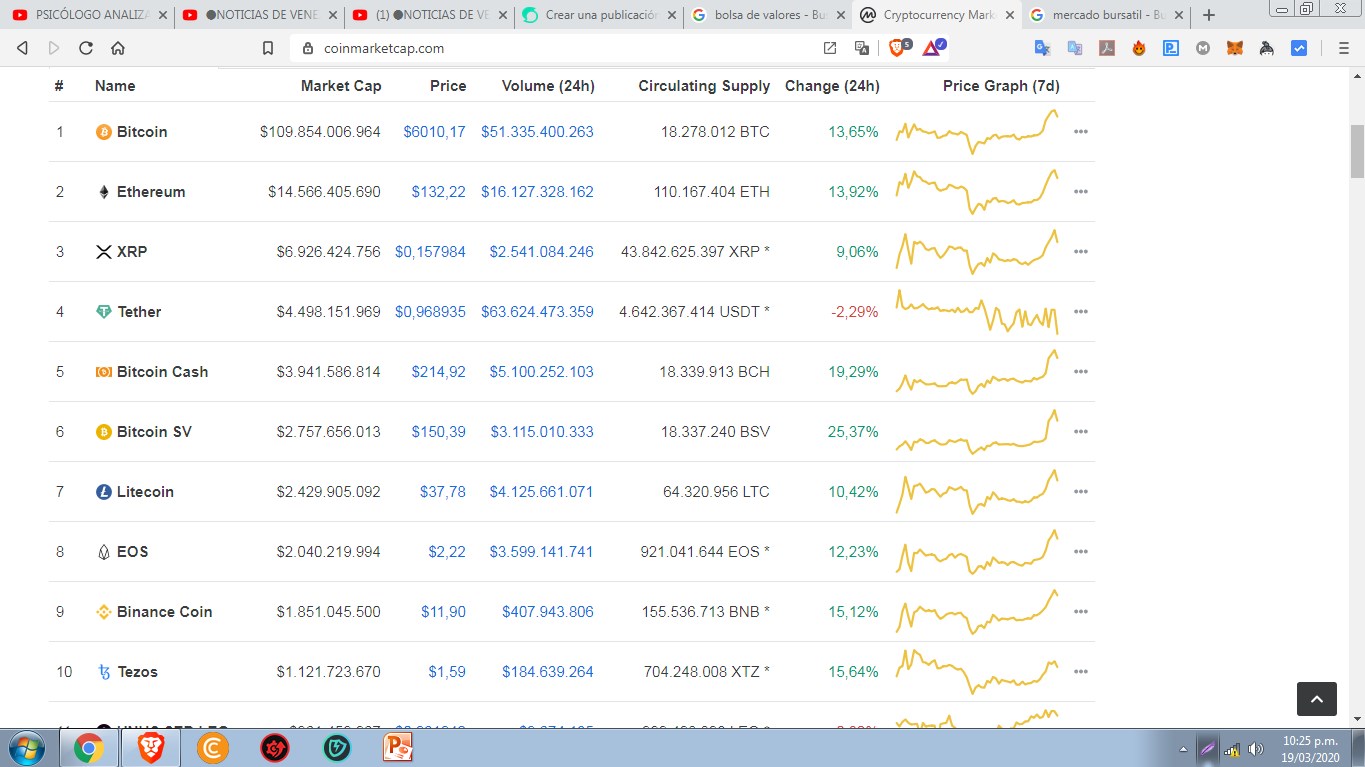Click the translate page icon in the address bar
1365x767 pixels.
coord(861,48)
